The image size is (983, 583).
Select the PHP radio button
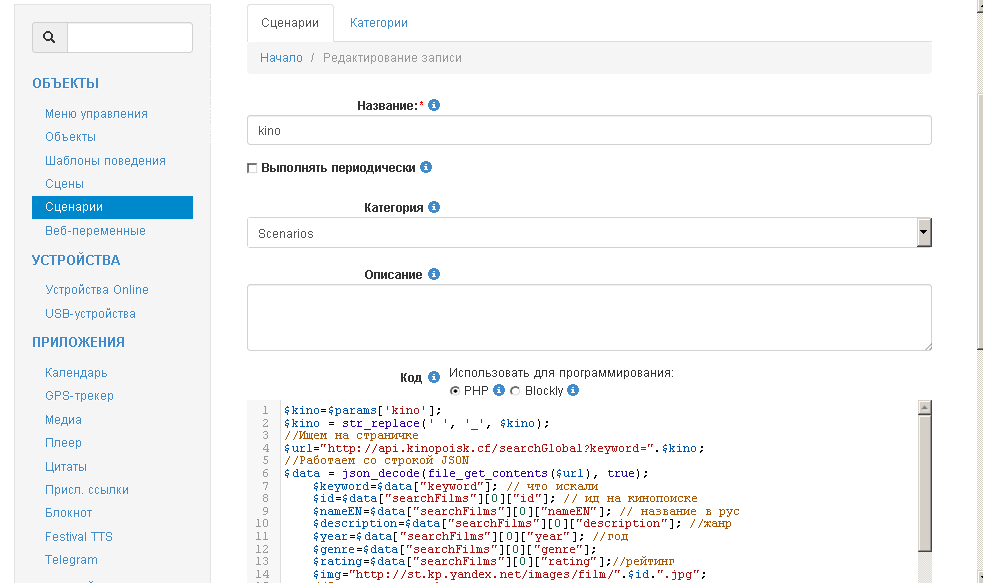pyautogui.click(x=455, y=390)
